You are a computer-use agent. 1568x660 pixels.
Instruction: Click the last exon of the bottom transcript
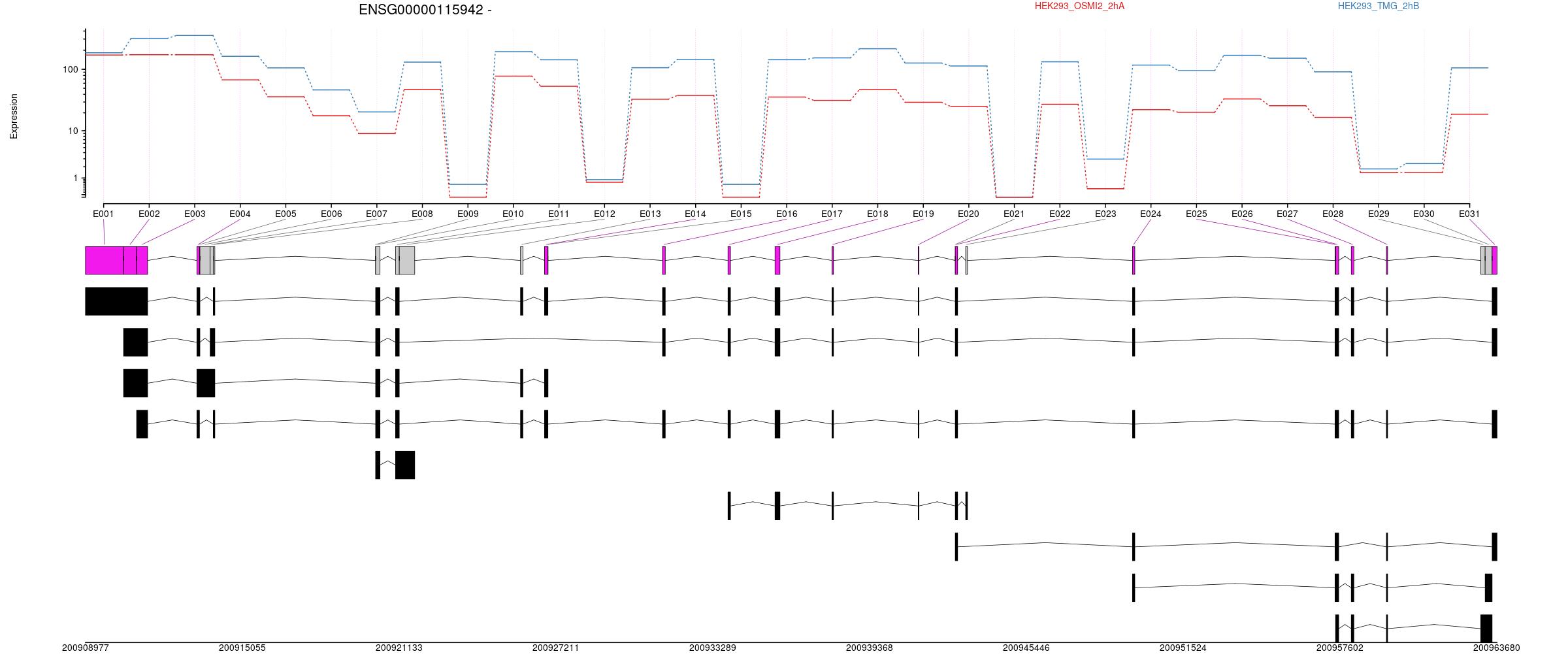click(1486, 629)
